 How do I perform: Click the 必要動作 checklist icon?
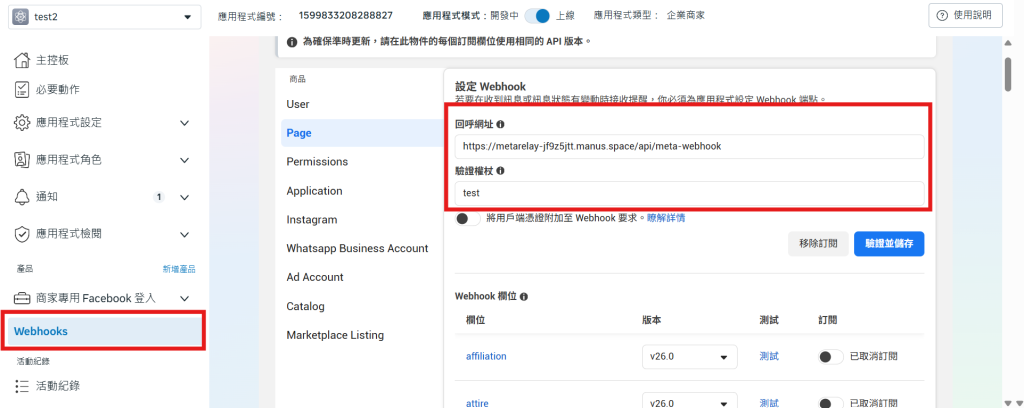coord(22,89)
